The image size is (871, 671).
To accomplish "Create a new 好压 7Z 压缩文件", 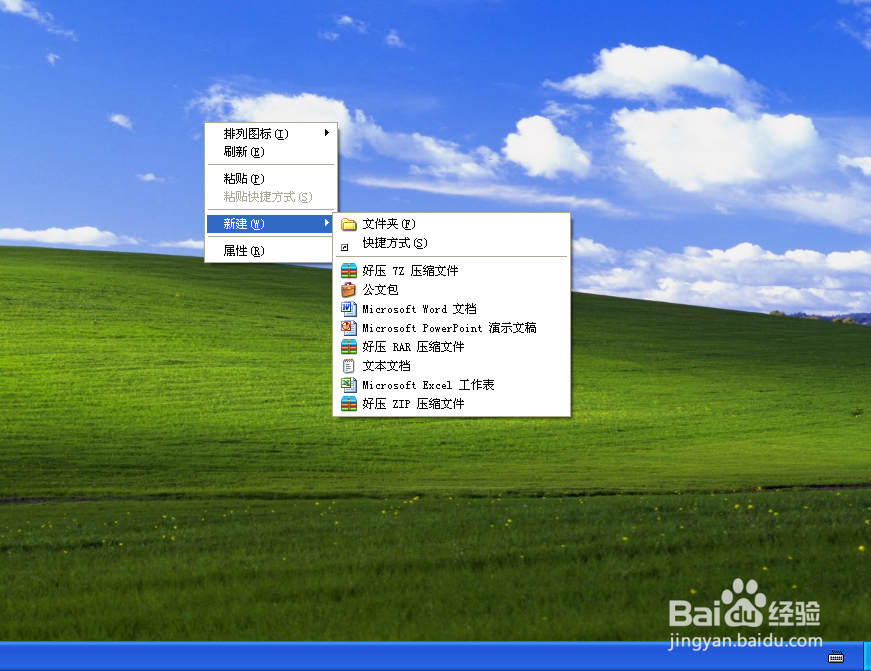I will [x=452, y=271].
